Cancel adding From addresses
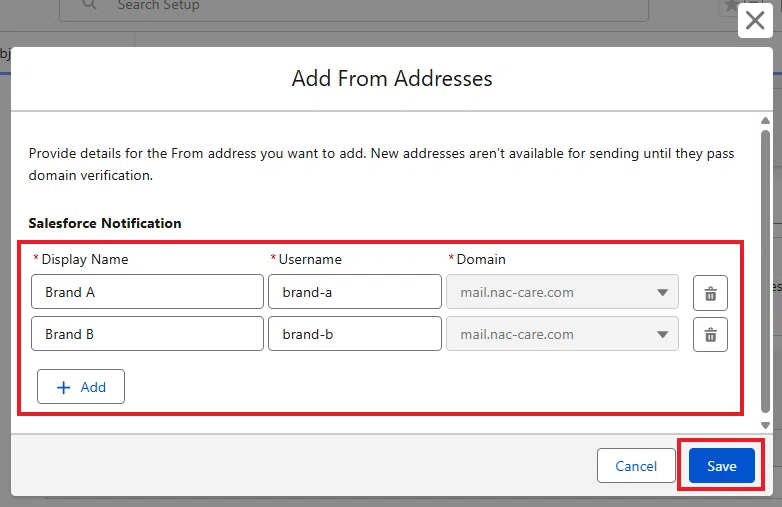The image size is (782, 507). coord(636,466)
